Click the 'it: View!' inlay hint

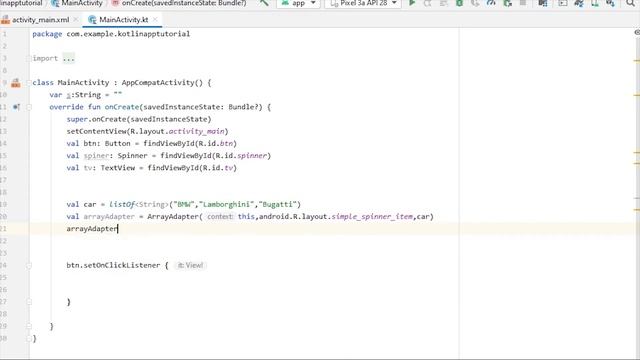click(x=190, y=265)
